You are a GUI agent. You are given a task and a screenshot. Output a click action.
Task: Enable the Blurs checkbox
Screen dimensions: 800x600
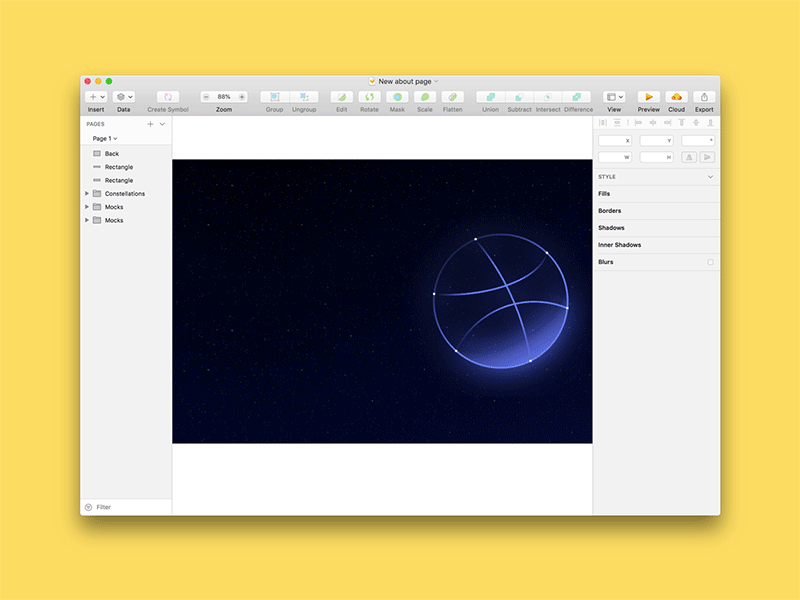(x=710, y=262)
